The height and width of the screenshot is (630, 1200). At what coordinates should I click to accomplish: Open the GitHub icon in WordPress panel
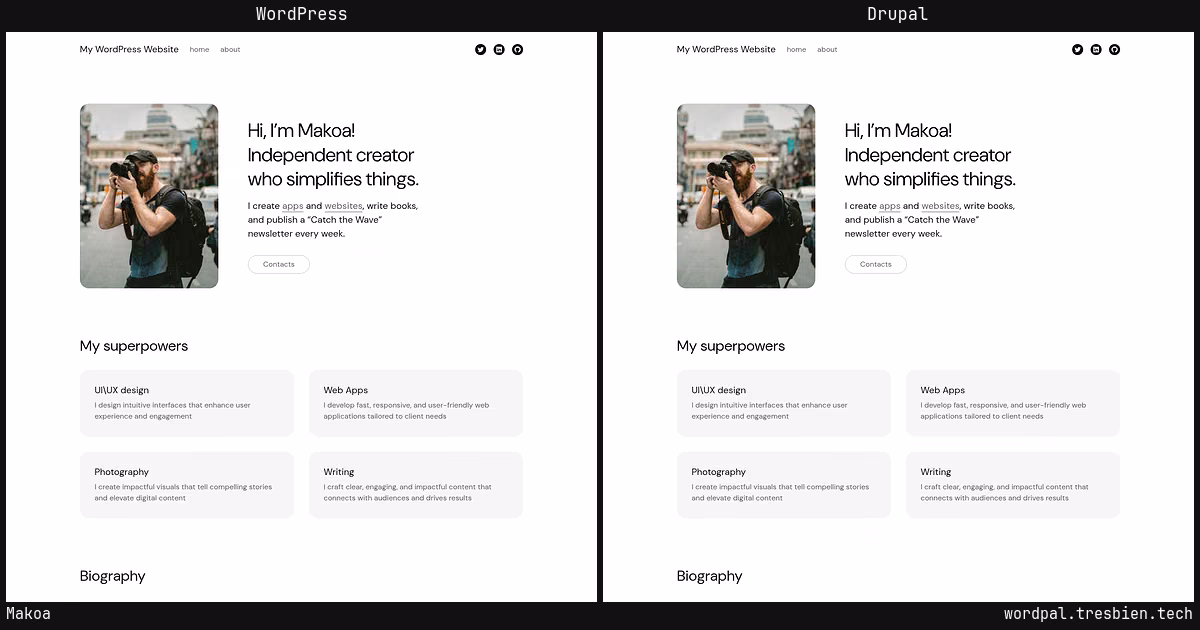coord(518,49)
